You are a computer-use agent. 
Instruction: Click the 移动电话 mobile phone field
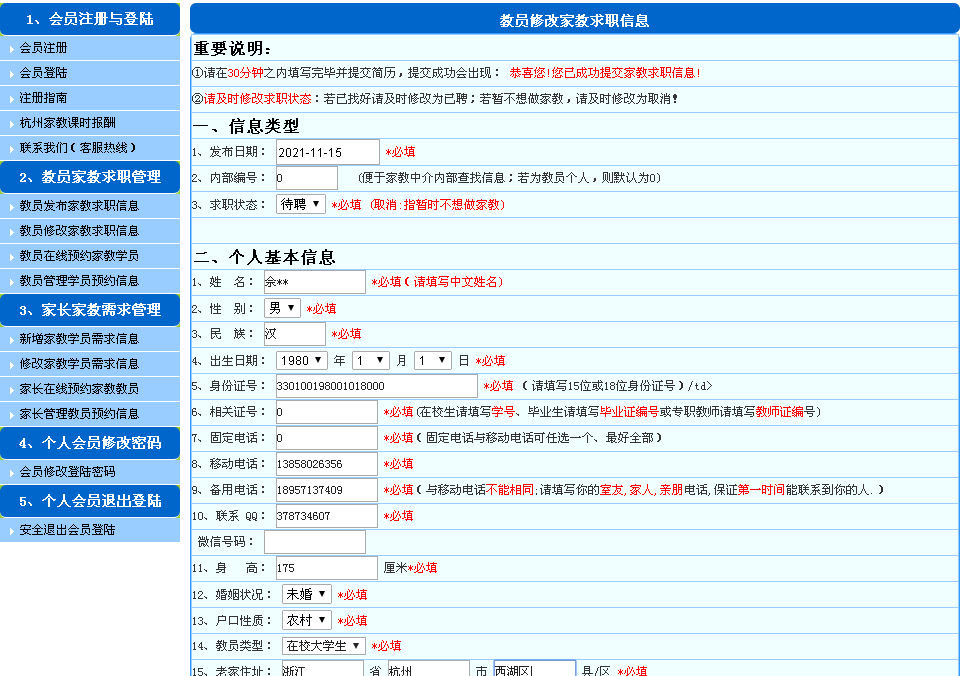click(326, 464)
